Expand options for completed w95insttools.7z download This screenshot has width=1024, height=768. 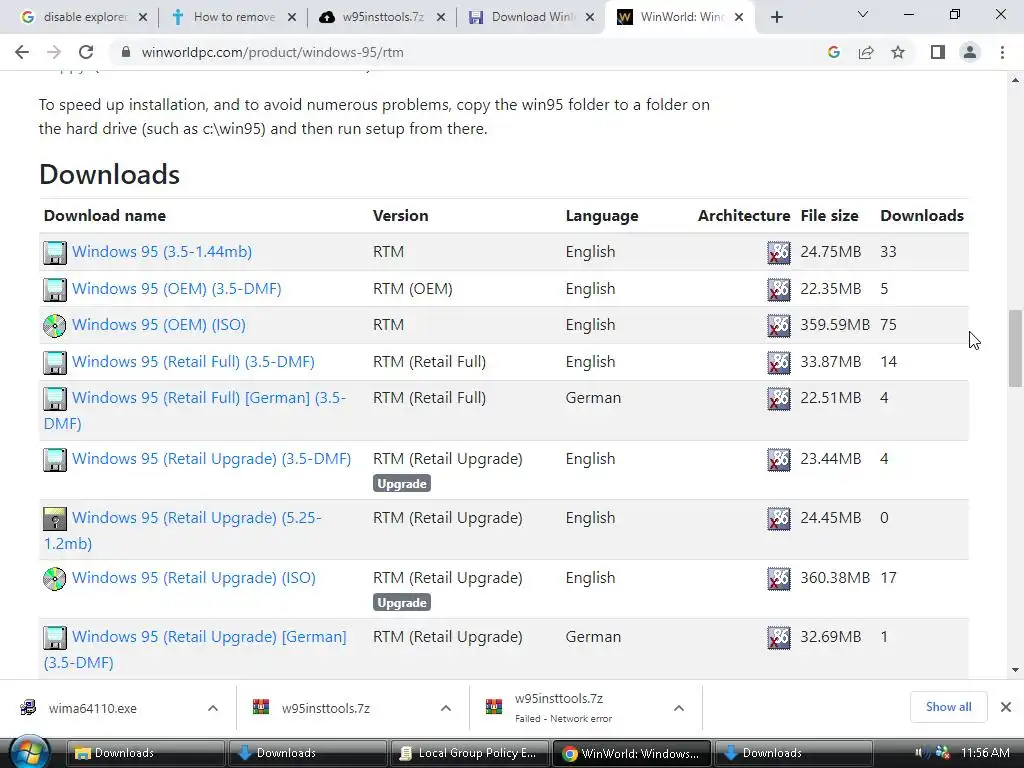pyautogui.click(x=446, y=708)
